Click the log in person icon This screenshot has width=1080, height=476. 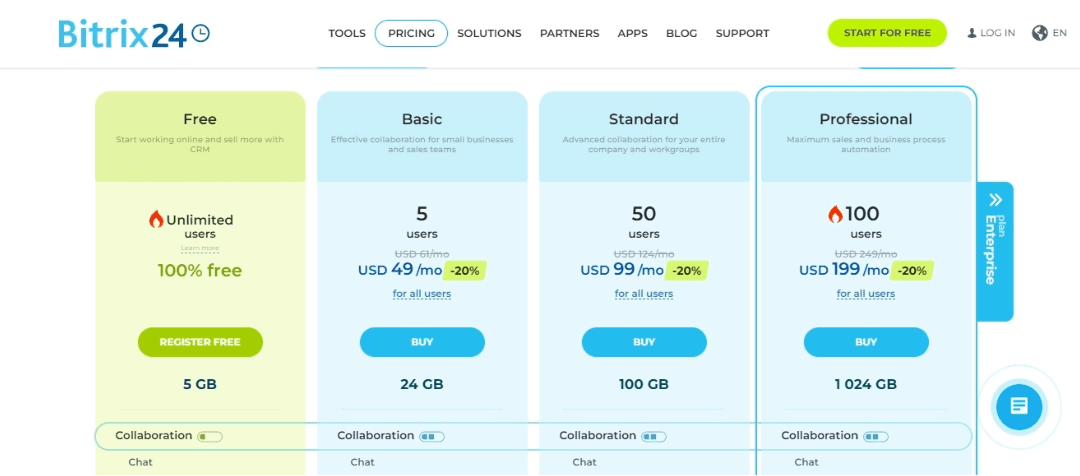pos(972,33)
